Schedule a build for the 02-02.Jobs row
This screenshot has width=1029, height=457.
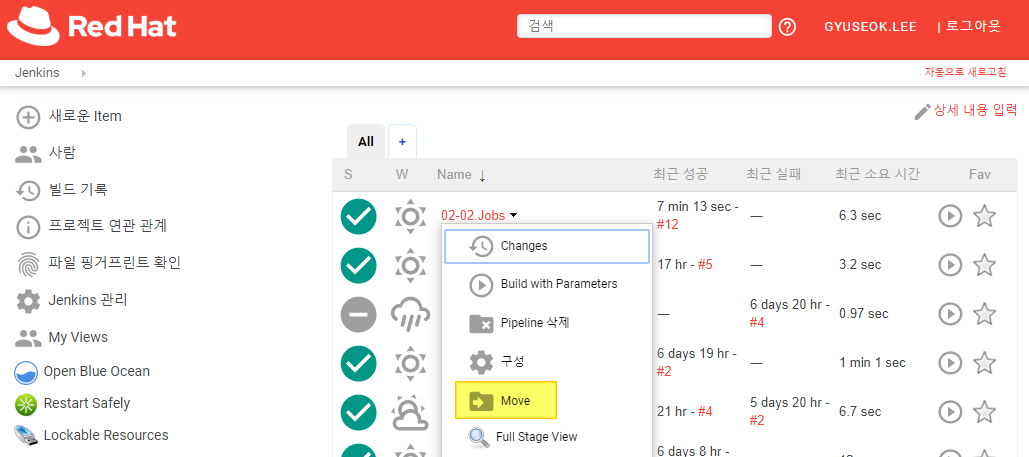tap(950, 216)
